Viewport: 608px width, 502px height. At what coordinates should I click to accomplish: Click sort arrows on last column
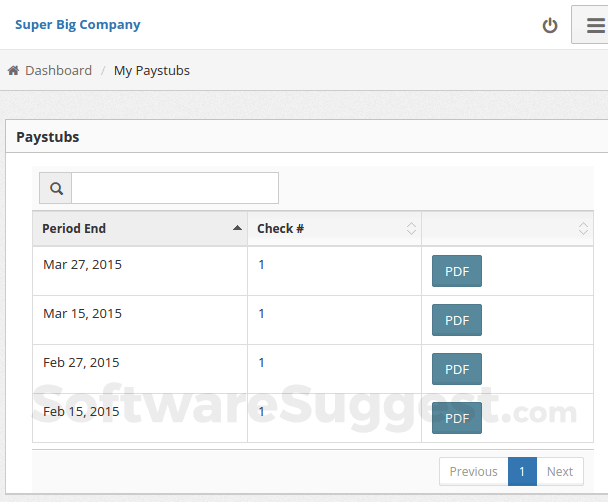(583, 229)
